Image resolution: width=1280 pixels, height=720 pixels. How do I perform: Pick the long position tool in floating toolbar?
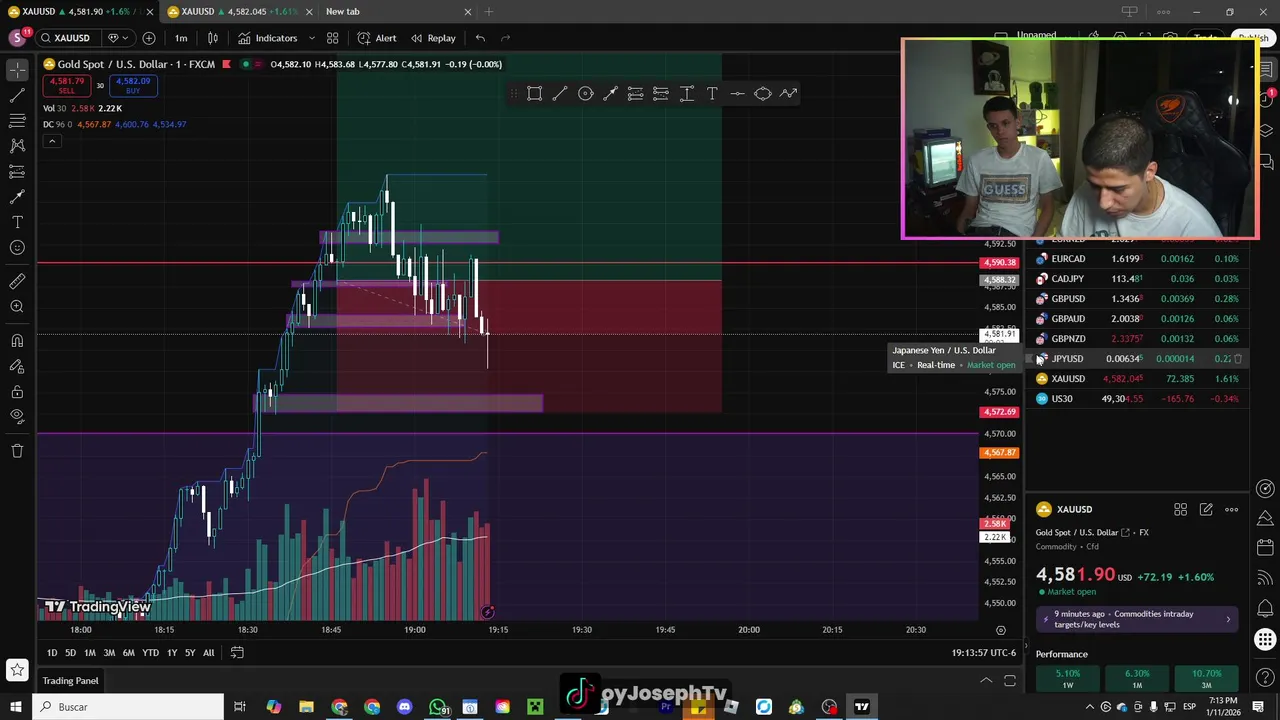click(x=636, y=94)
